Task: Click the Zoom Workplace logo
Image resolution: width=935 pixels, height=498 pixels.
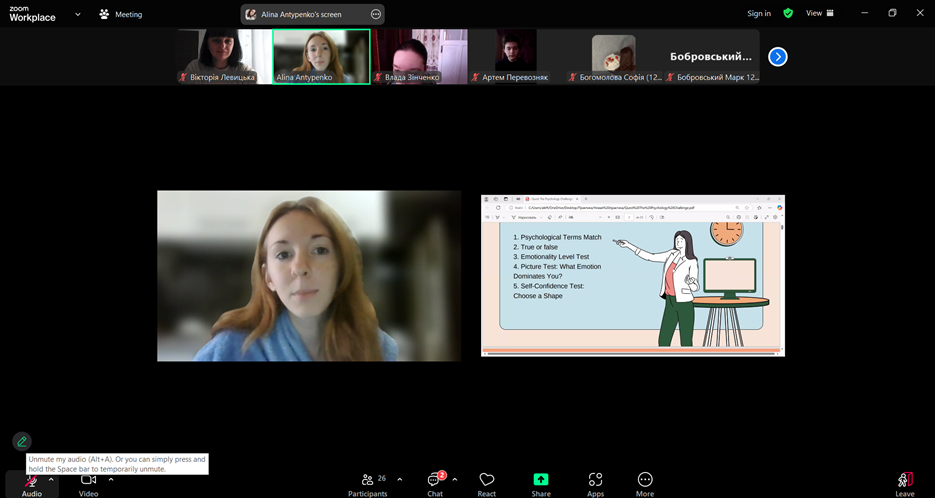Action: [32, 14]
